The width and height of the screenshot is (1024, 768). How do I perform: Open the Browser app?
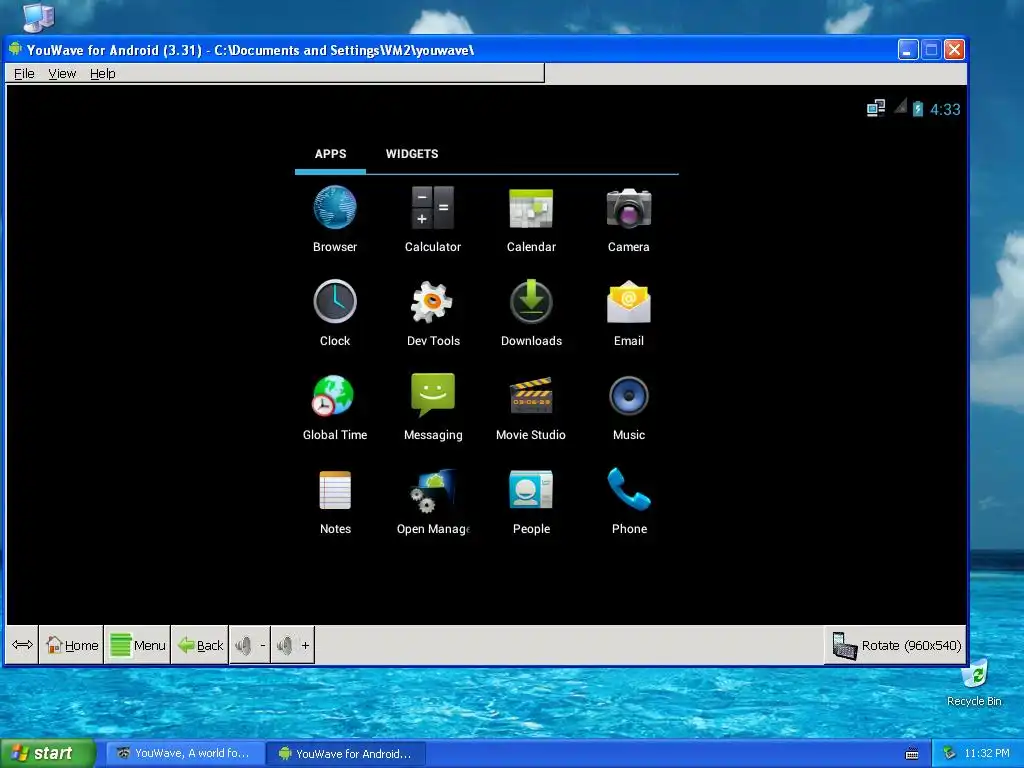click(x=334, y=219)
